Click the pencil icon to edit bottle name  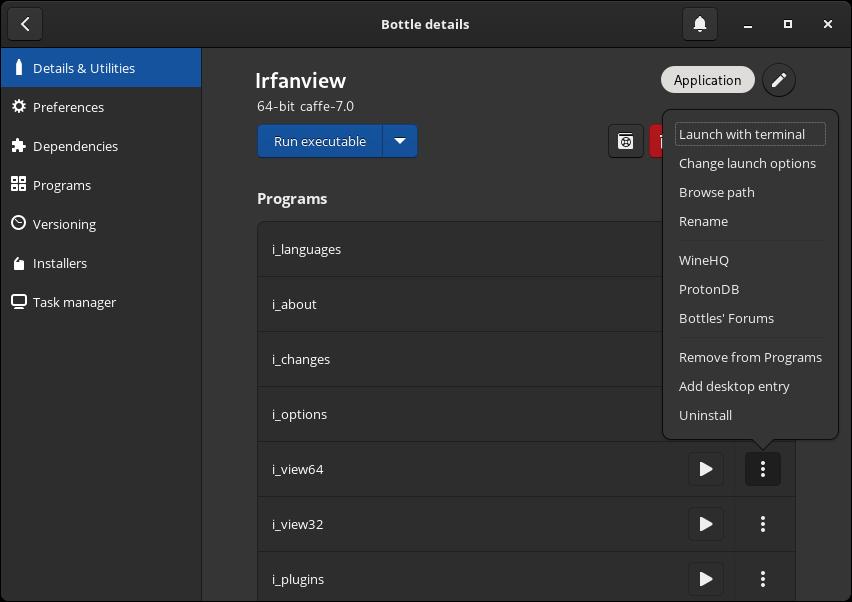click(x=779, y=80)
